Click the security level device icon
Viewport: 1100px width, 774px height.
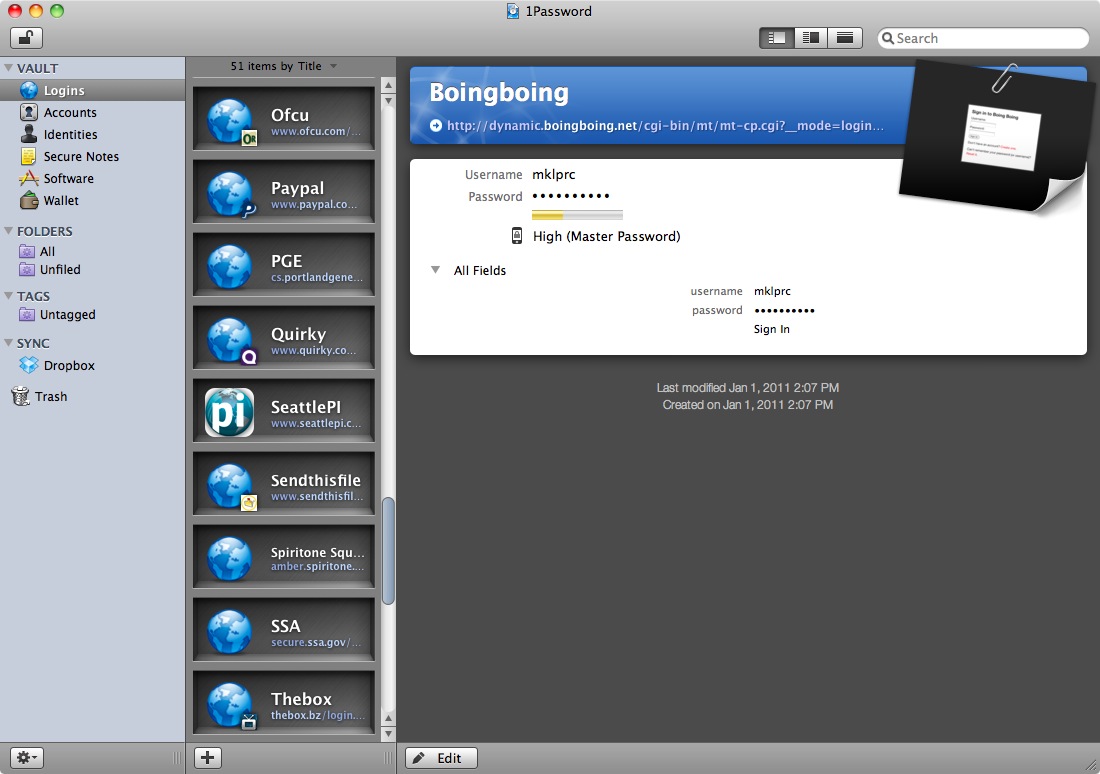(517, 236)
